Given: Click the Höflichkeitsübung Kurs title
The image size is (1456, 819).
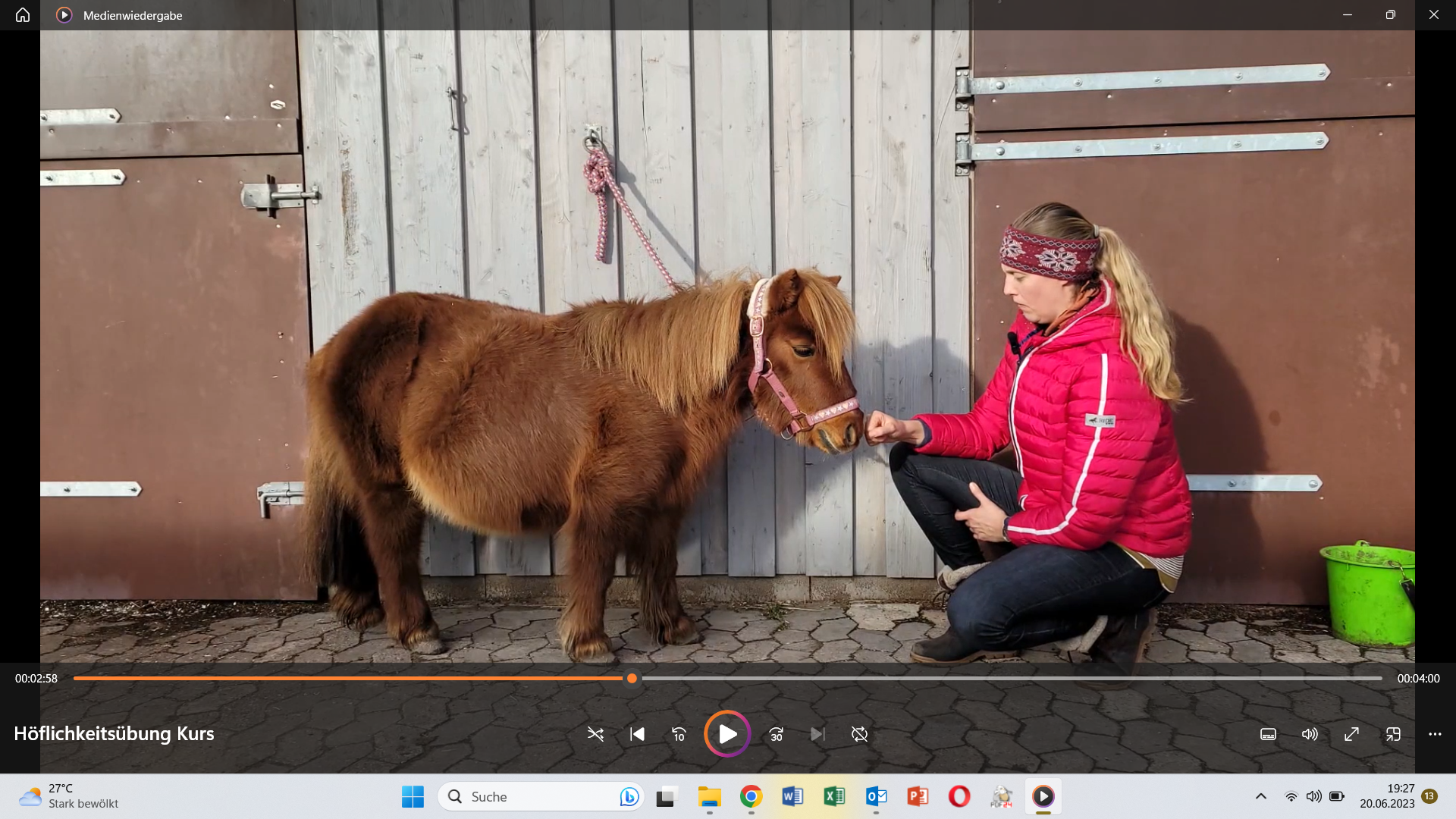Looking at the screenshot, I should [x=114, y=734].
